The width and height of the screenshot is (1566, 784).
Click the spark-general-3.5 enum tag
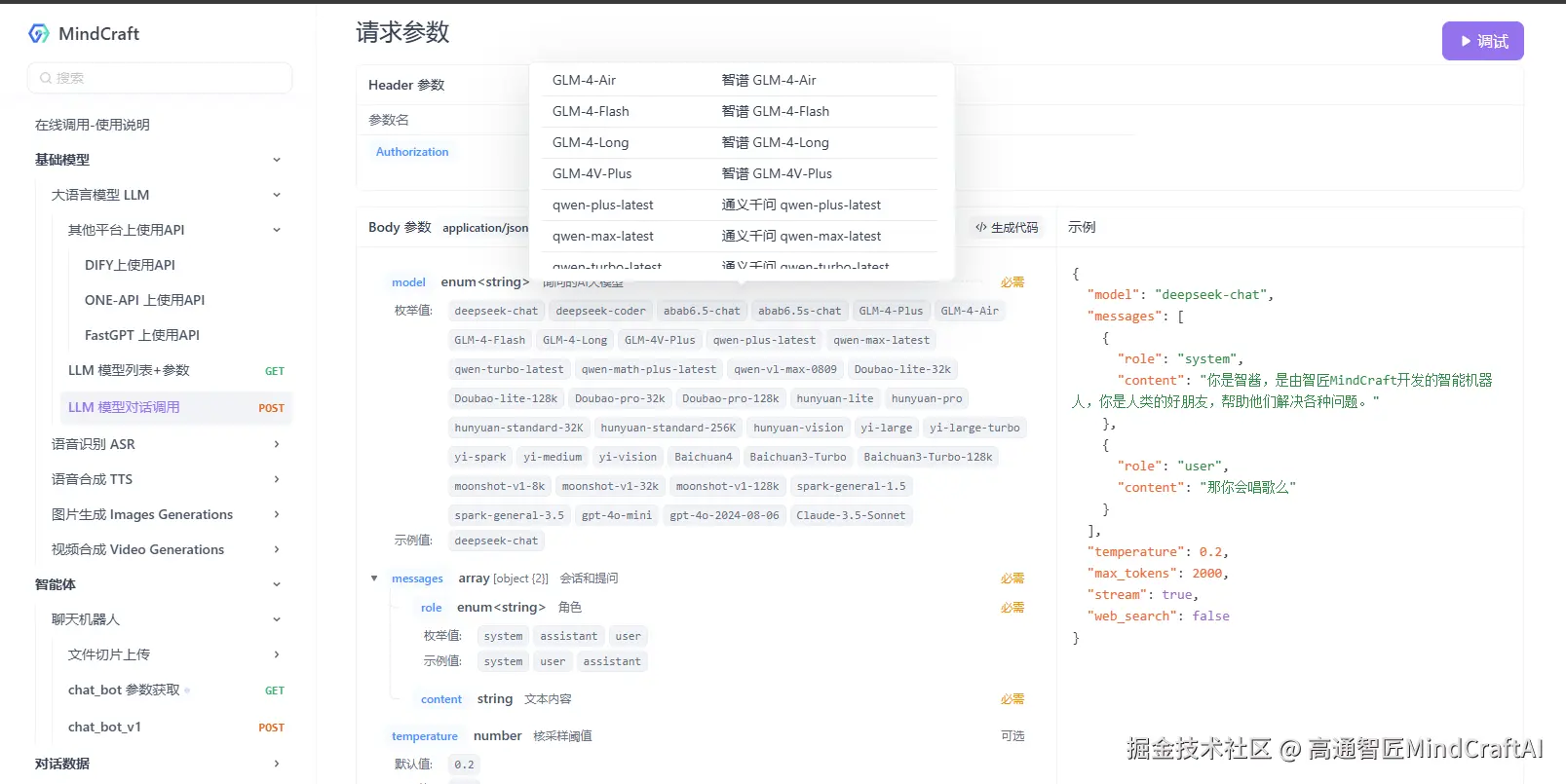click(x=509, y=515)
